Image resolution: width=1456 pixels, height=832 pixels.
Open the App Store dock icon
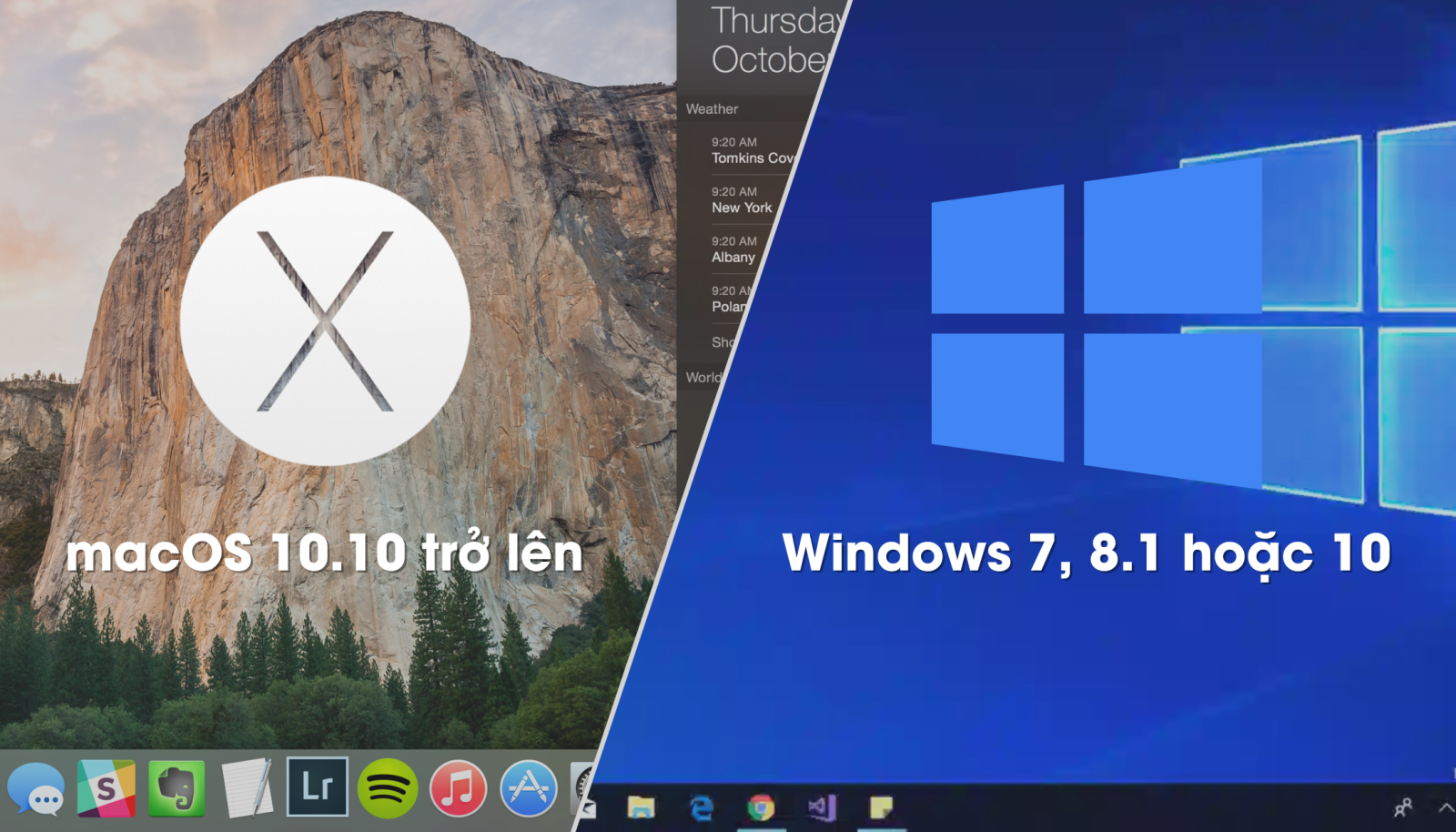[529, 788]
